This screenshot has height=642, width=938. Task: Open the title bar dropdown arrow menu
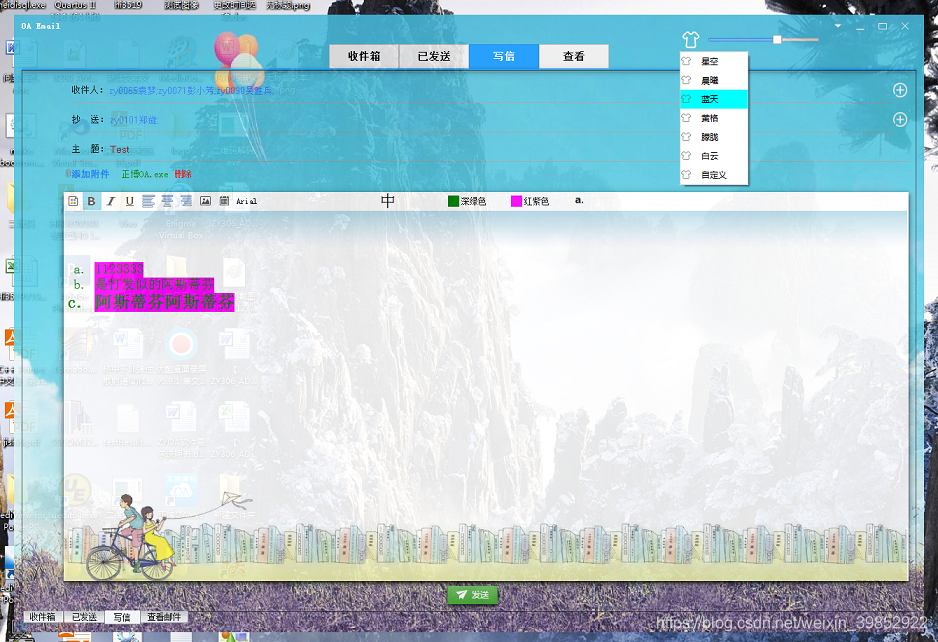[x=838, y=26]
